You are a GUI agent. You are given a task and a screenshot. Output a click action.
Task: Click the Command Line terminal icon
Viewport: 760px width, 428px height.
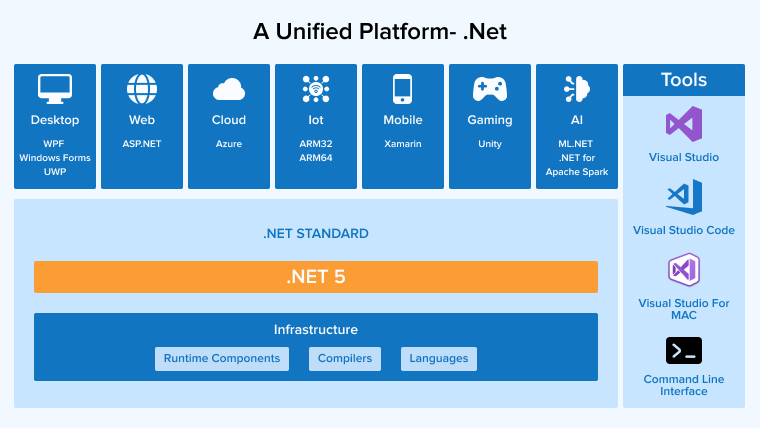[683, 350]
